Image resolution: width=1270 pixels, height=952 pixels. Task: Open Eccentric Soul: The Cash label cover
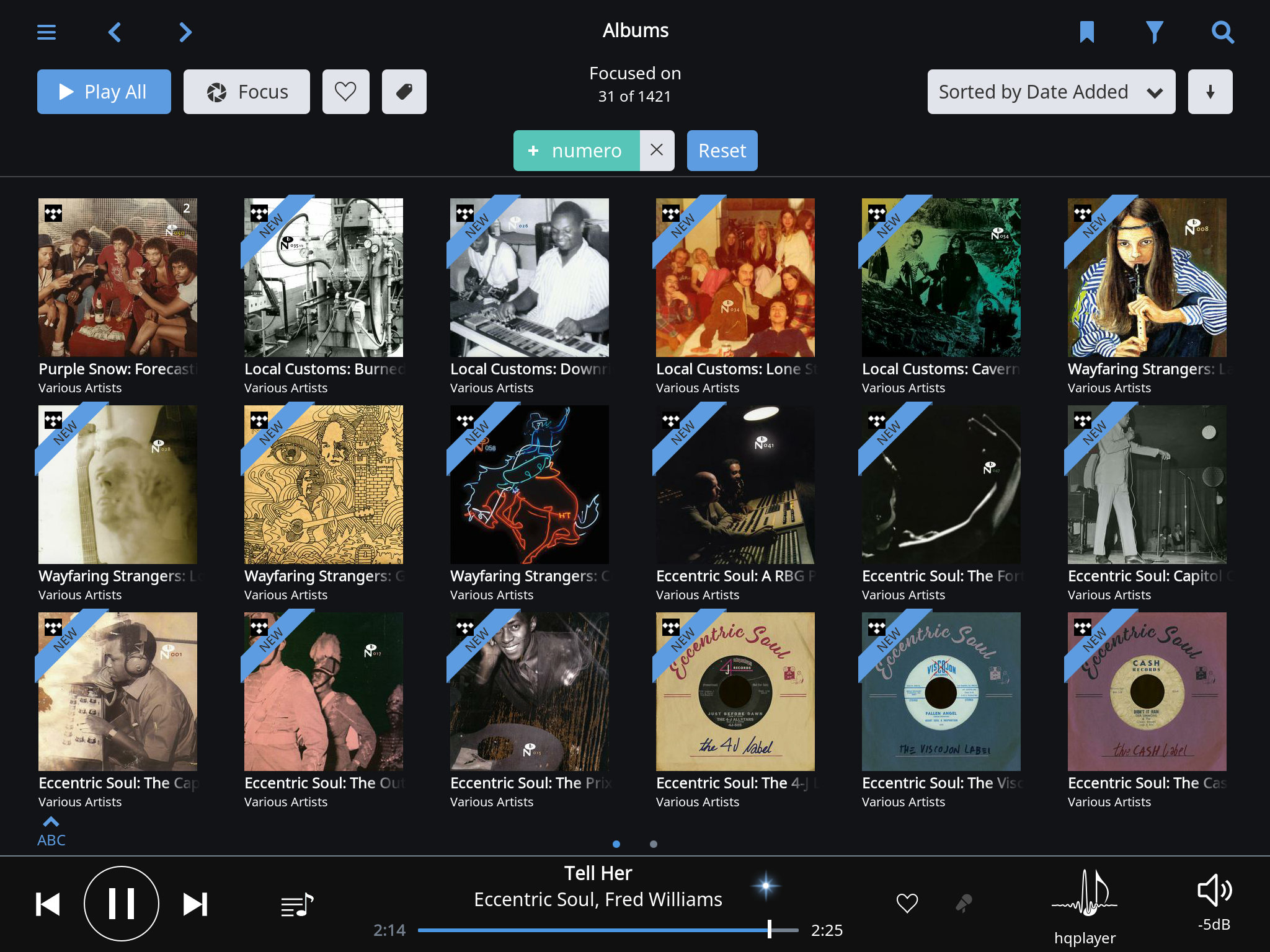coord(1147,692)
